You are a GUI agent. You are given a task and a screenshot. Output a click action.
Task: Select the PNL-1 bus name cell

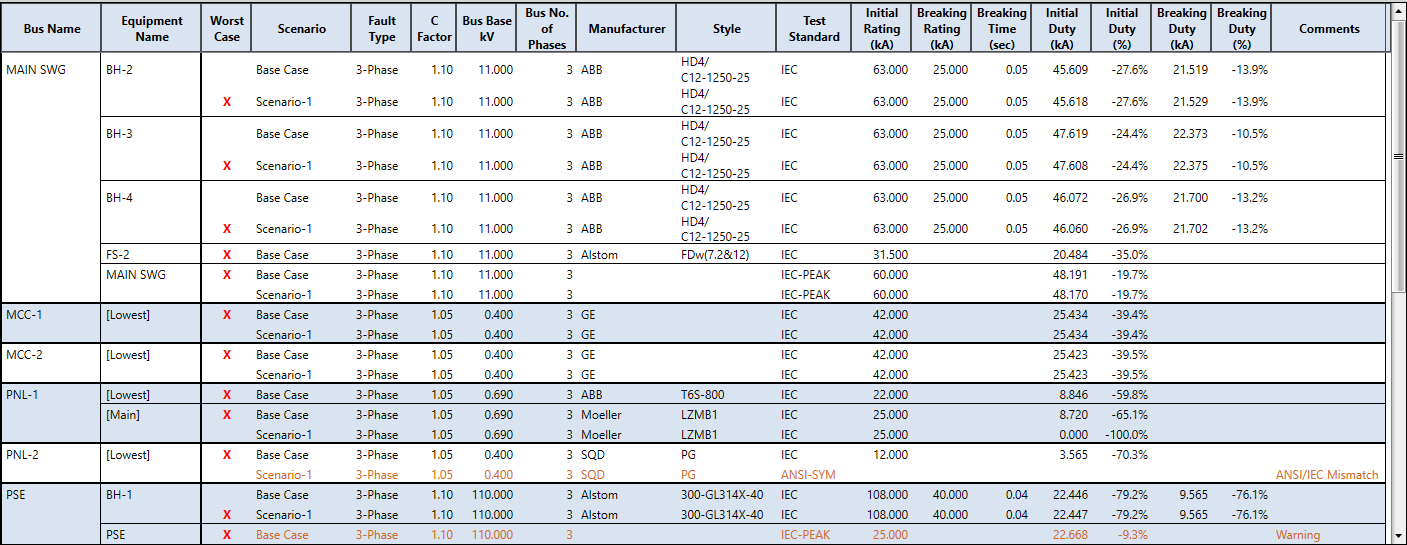[x=52, y=414]
